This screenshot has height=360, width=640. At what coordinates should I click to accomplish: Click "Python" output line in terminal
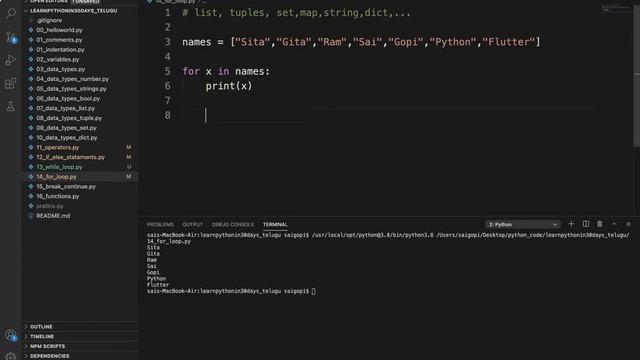[x=156, y=279]
